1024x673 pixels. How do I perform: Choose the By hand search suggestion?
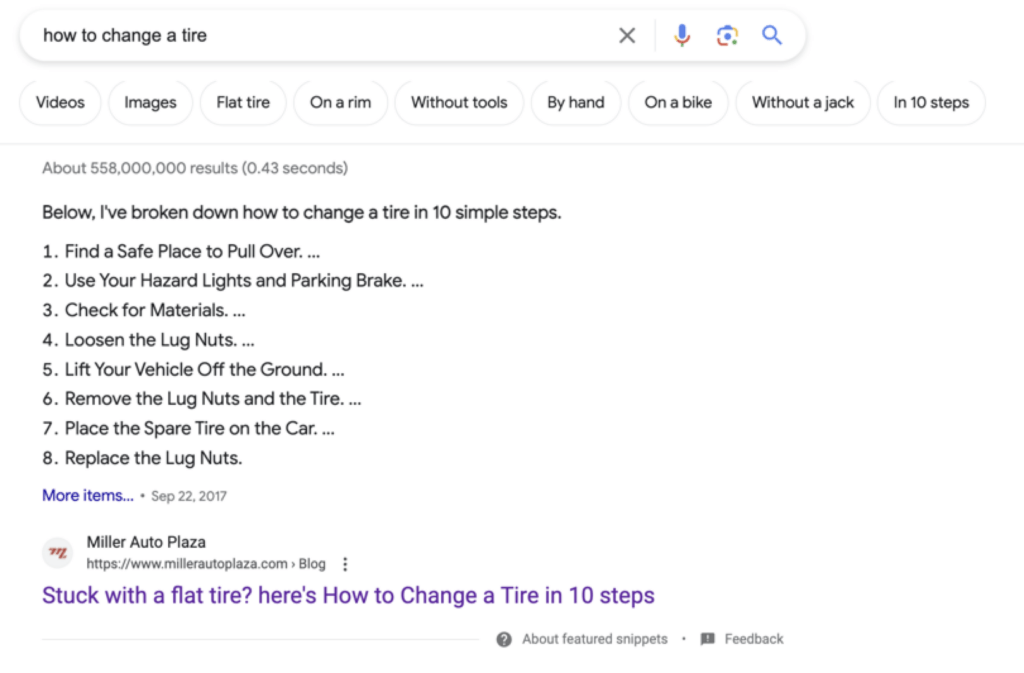tap(576, 102)
